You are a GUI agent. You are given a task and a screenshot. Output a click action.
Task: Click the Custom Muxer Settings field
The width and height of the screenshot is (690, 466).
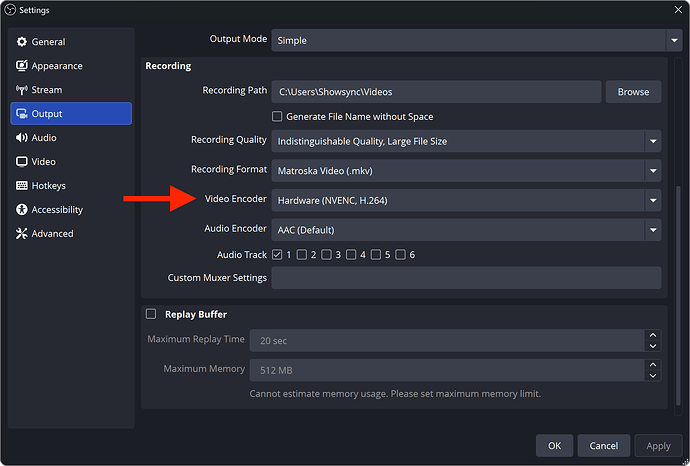pos(466,278)
